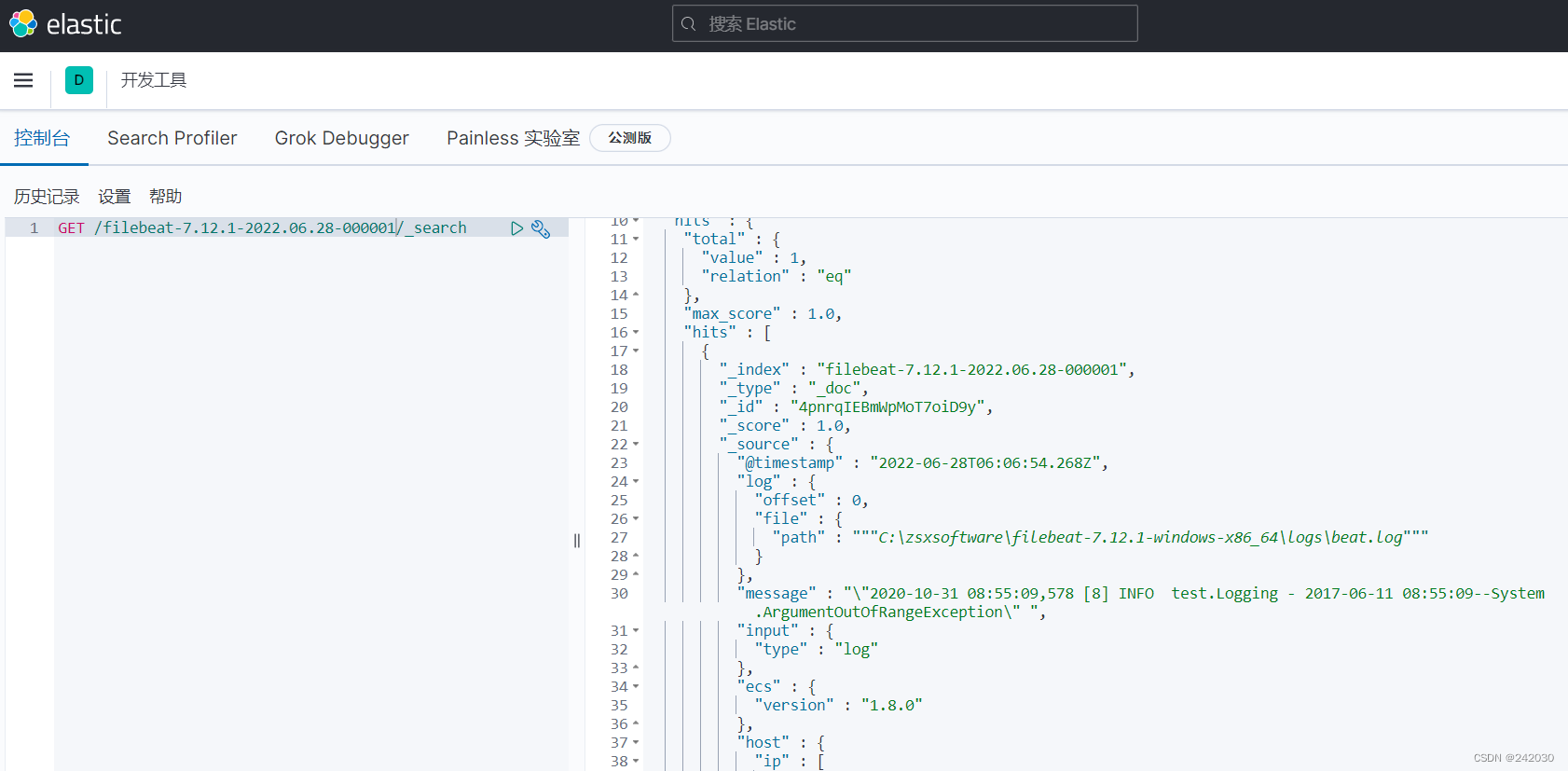
Task: Click the 公测版 beta badge
Action: tap(630, 138)
